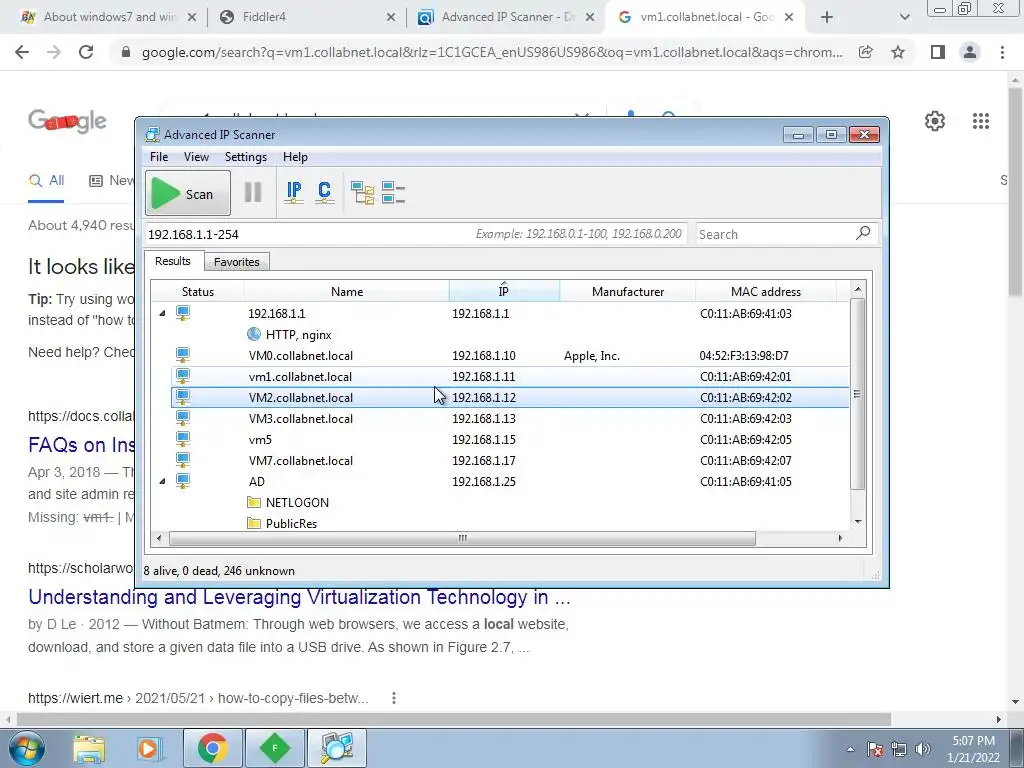Collapse the AD device row
This screenshot has width=1024, height=768.
coord(163,481)
